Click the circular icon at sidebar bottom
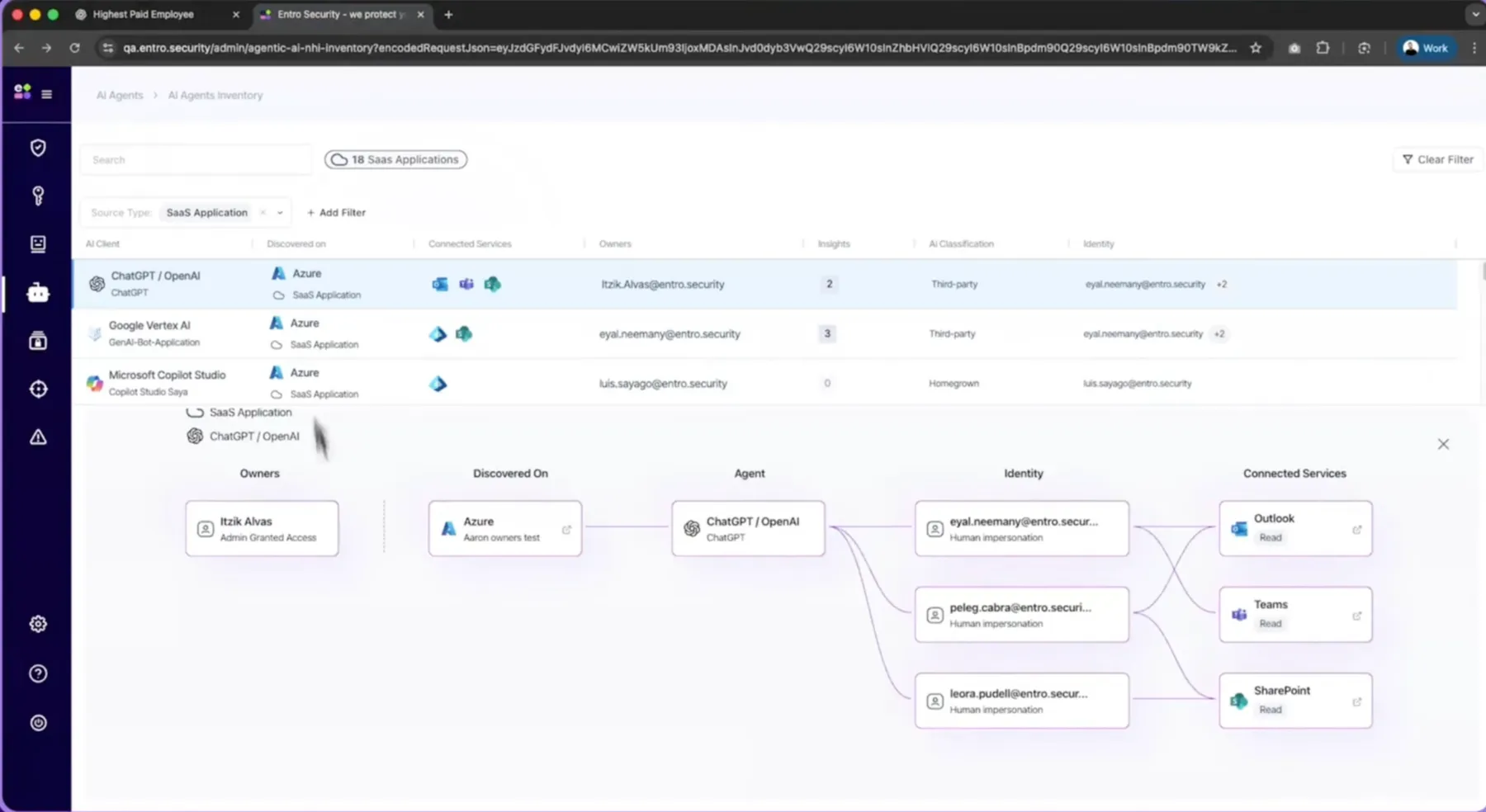The image size is (1486, 812). [38, 723]
